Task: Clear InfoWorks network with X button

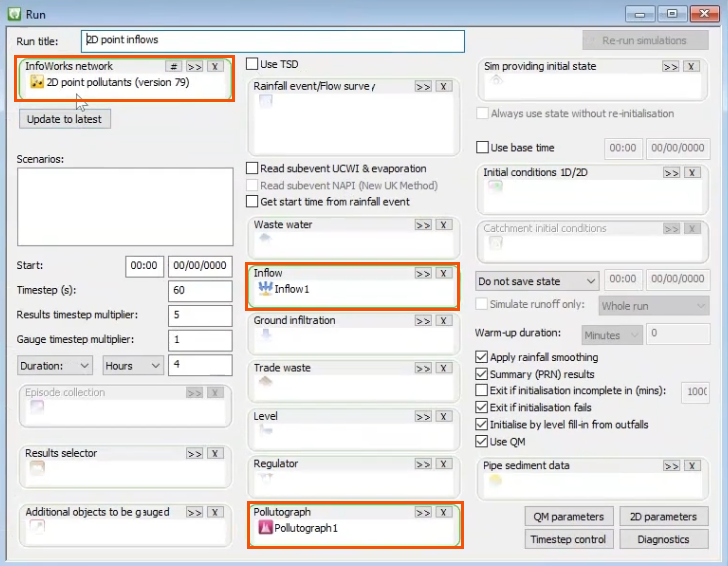Action: pyautogui.click(x=215, y=66)
